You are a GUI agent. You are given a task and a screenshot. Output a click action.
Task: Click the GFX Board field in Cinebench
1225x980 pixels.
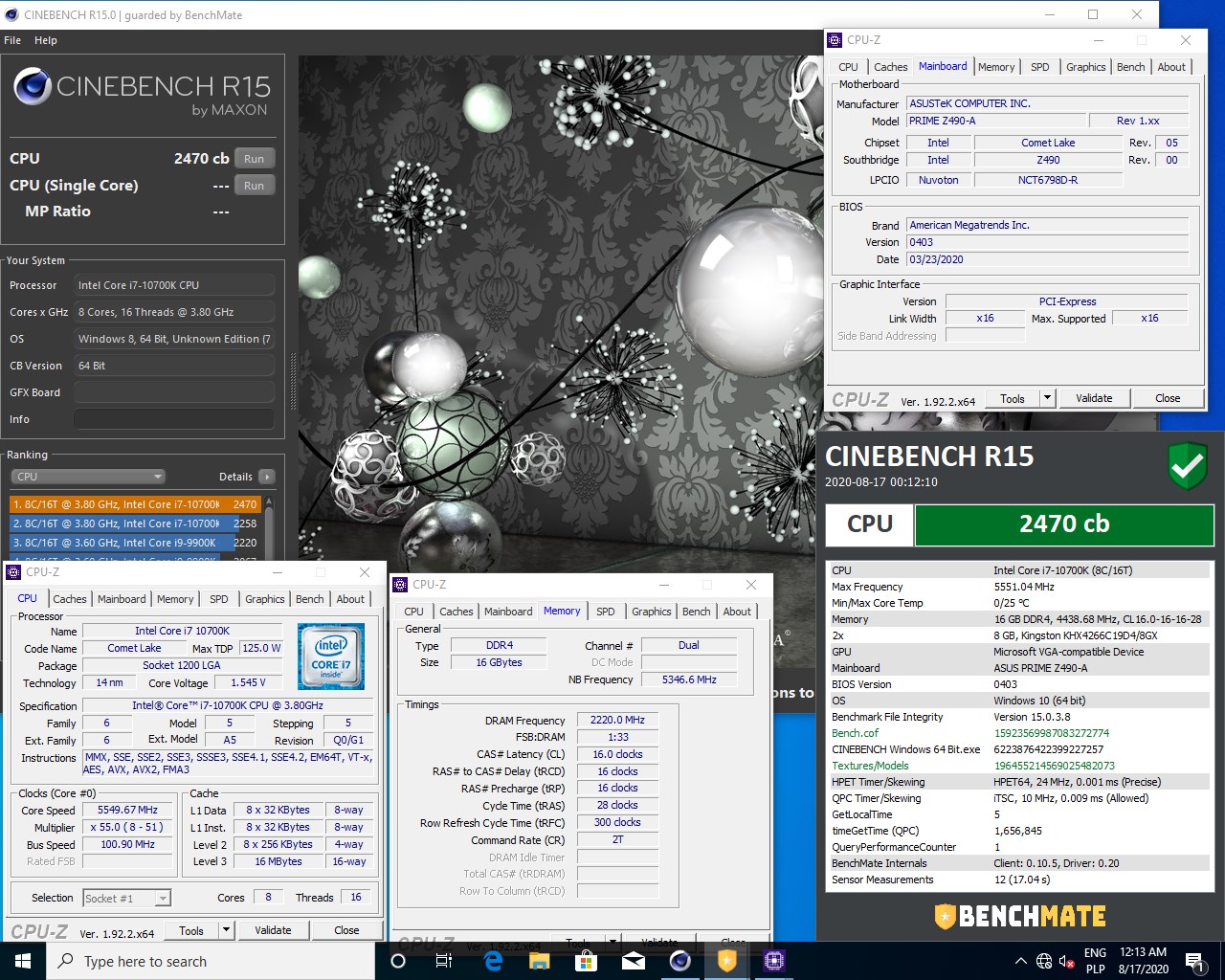(x=174, y=392)
